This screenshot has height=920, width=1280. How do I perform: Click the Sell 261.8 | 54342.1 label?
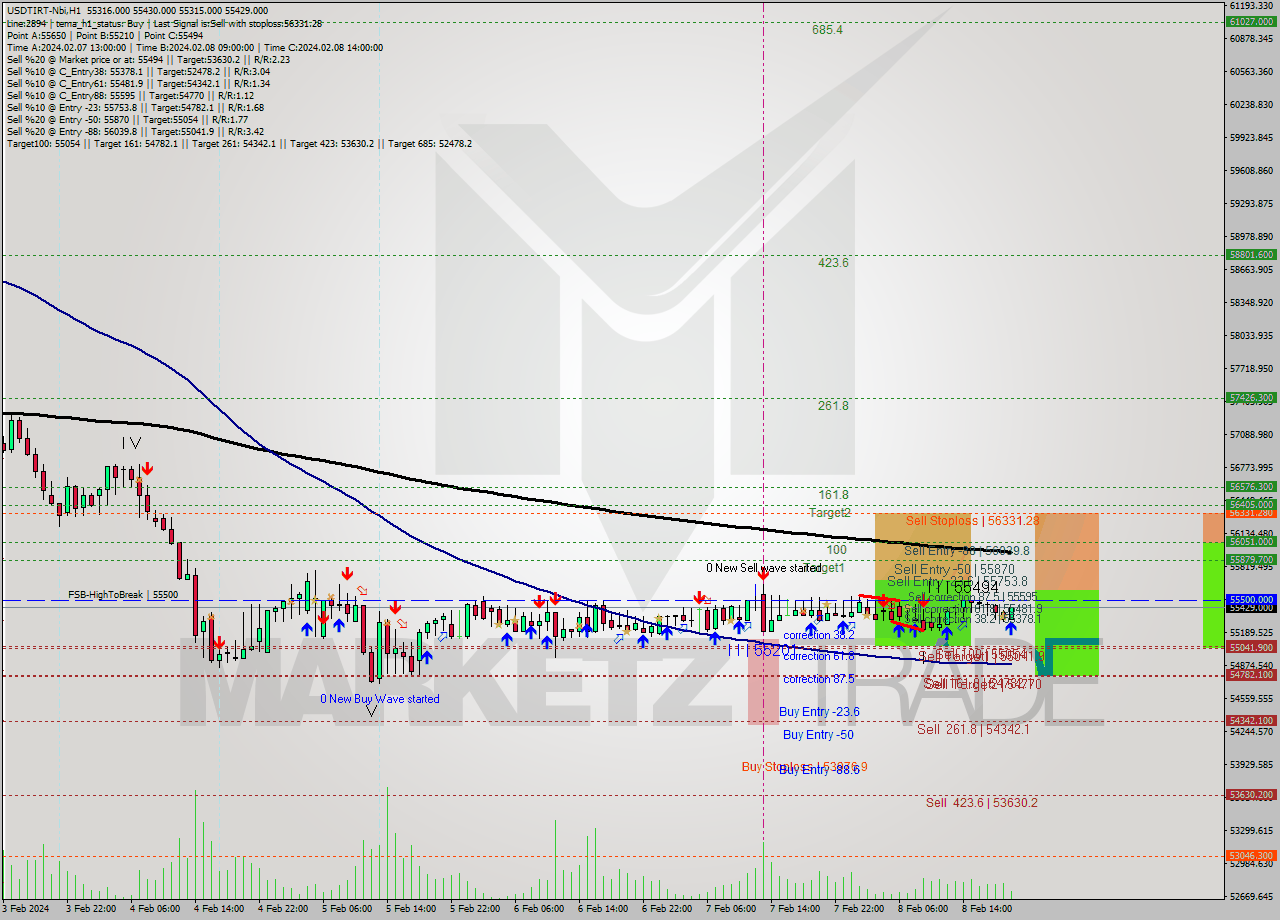(973, 729)
